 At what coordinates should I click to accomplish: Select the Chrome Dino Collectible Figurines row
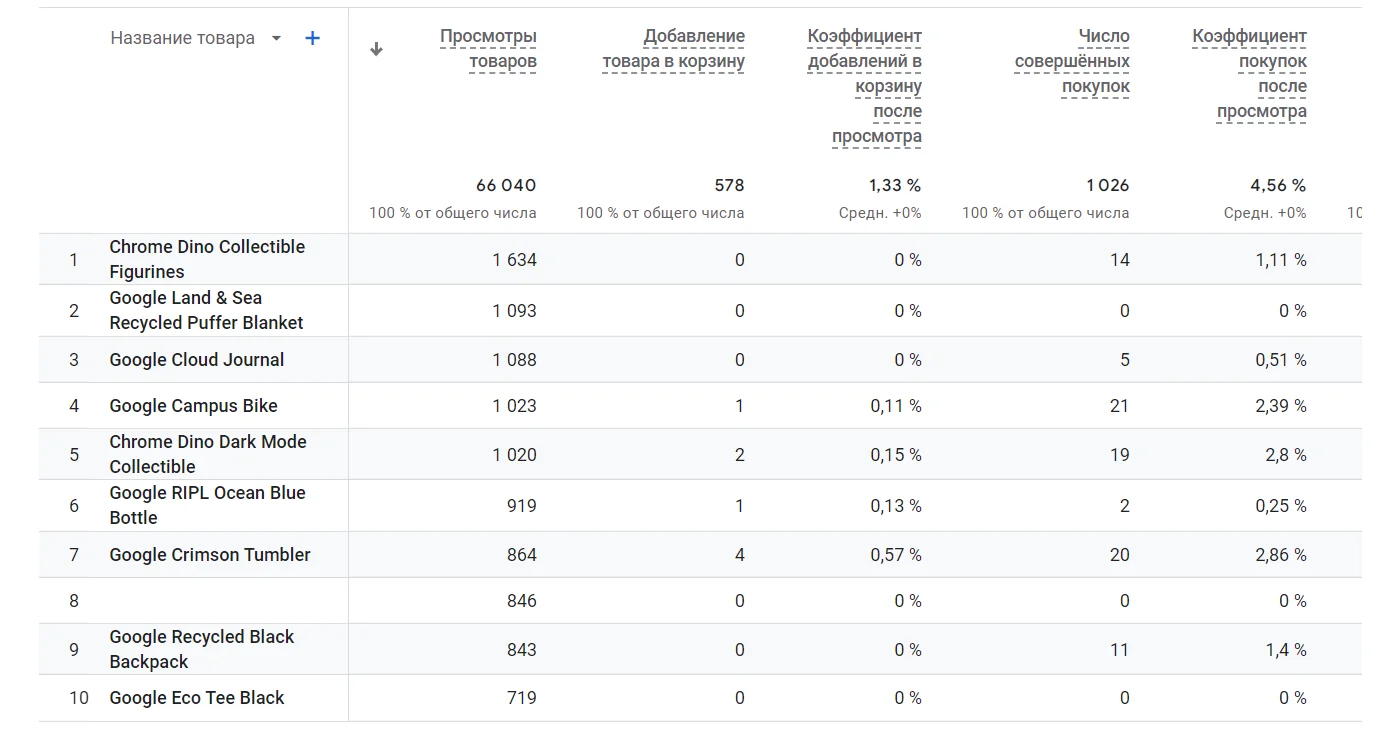[x=207, y=259]
